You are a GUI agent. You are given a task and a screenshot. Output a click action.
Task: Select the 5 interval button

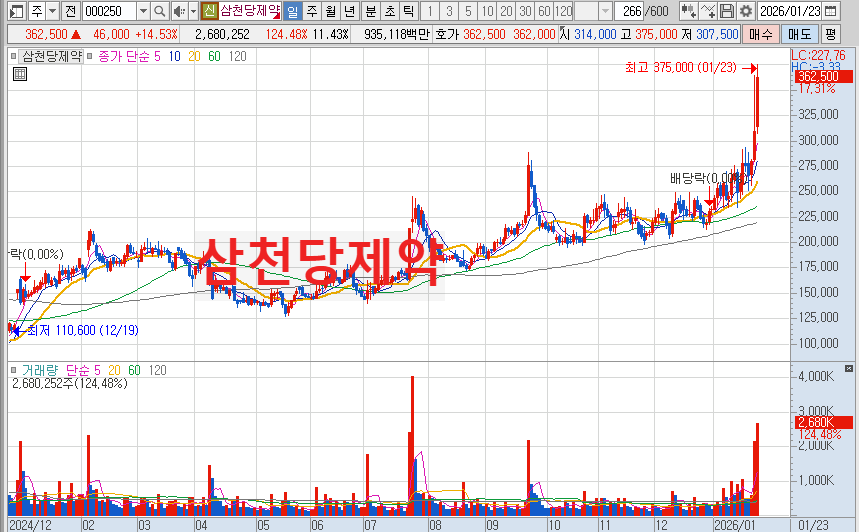468,11
